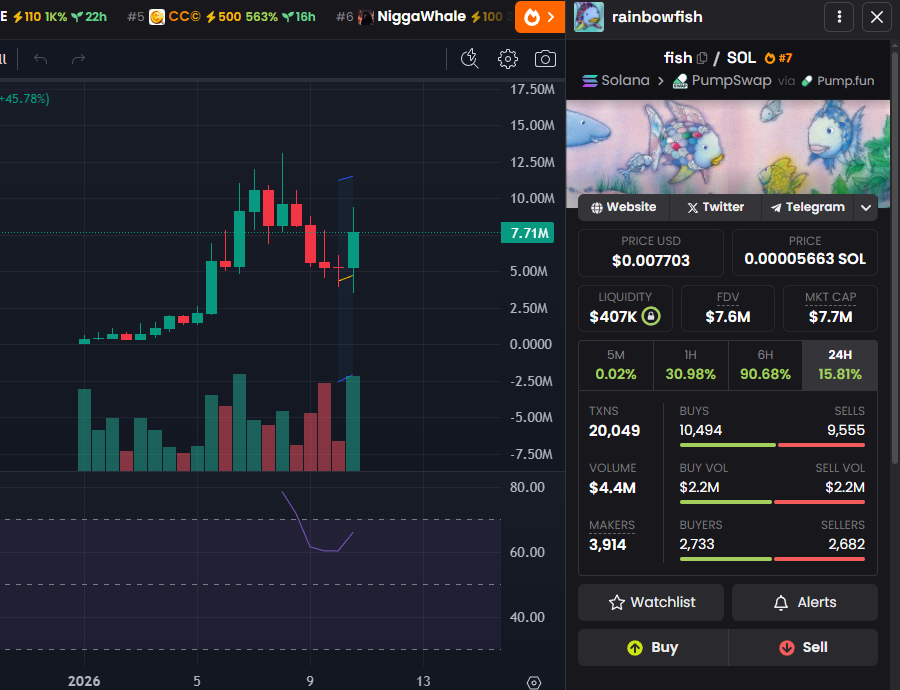The width and height of the screenshot is (900, 690).
Task: Click the 7.71M current price label
Action: (527, 233)
